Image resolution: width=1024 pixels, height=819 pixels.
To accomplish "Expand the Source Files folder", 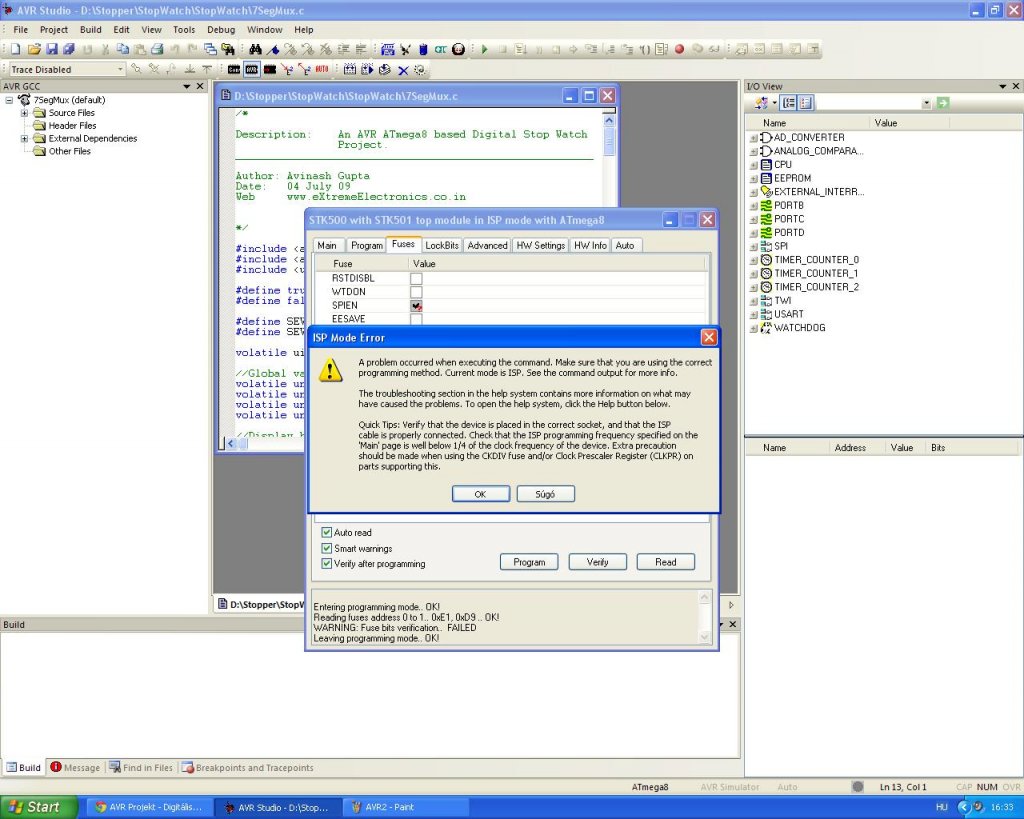I will [24, 113].
